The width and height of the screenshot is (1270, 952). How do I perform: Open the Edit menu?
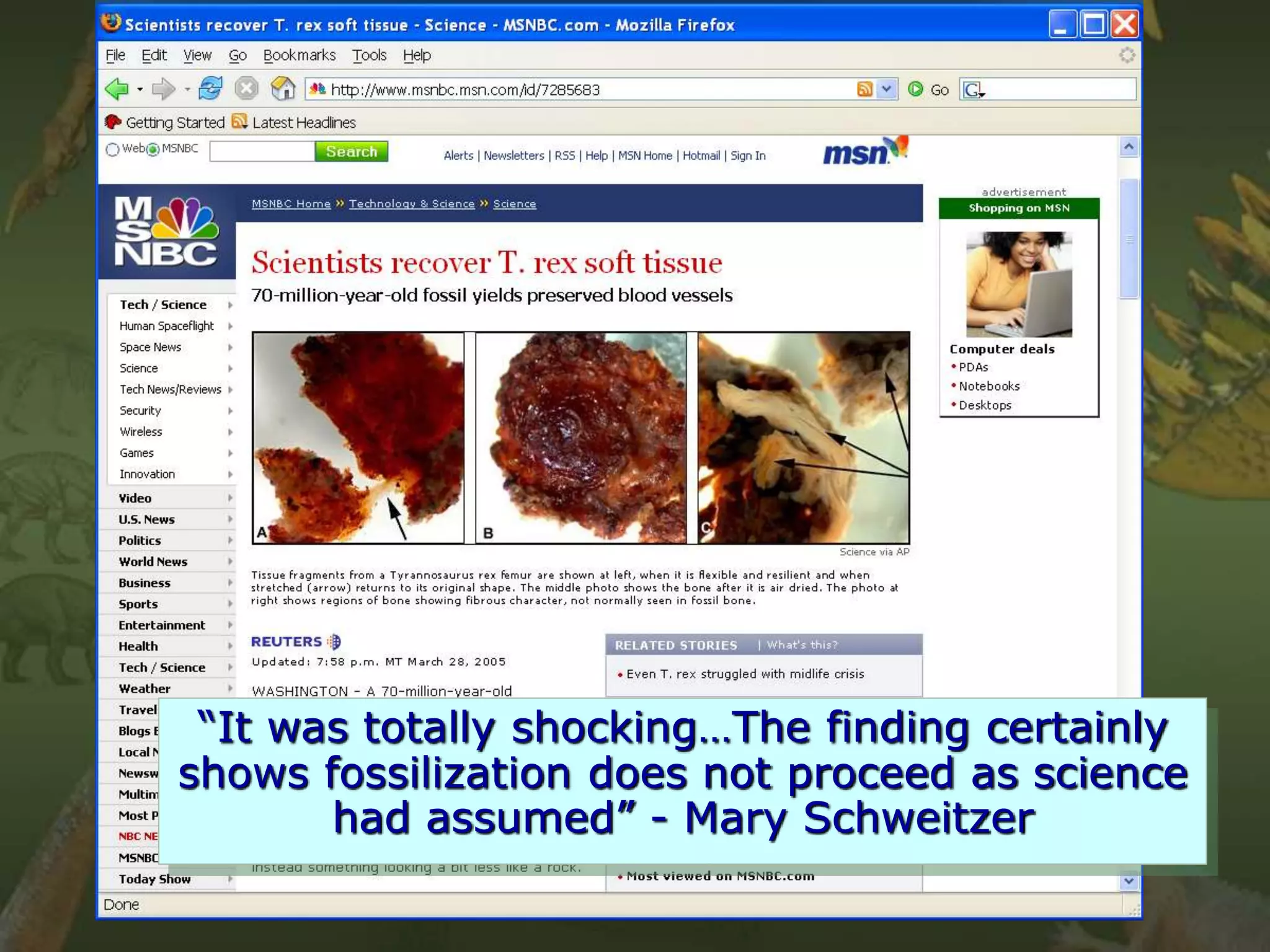pyautogui.click(x=154, y=55)
